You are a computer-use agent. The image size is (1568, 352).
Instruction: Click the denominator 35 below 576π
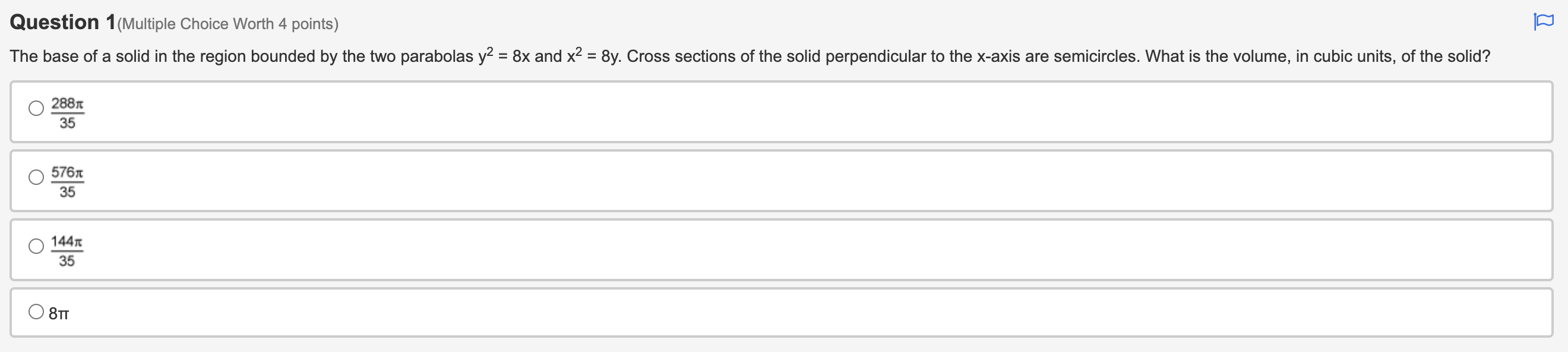pyautogui.click(x=68, y=193)
